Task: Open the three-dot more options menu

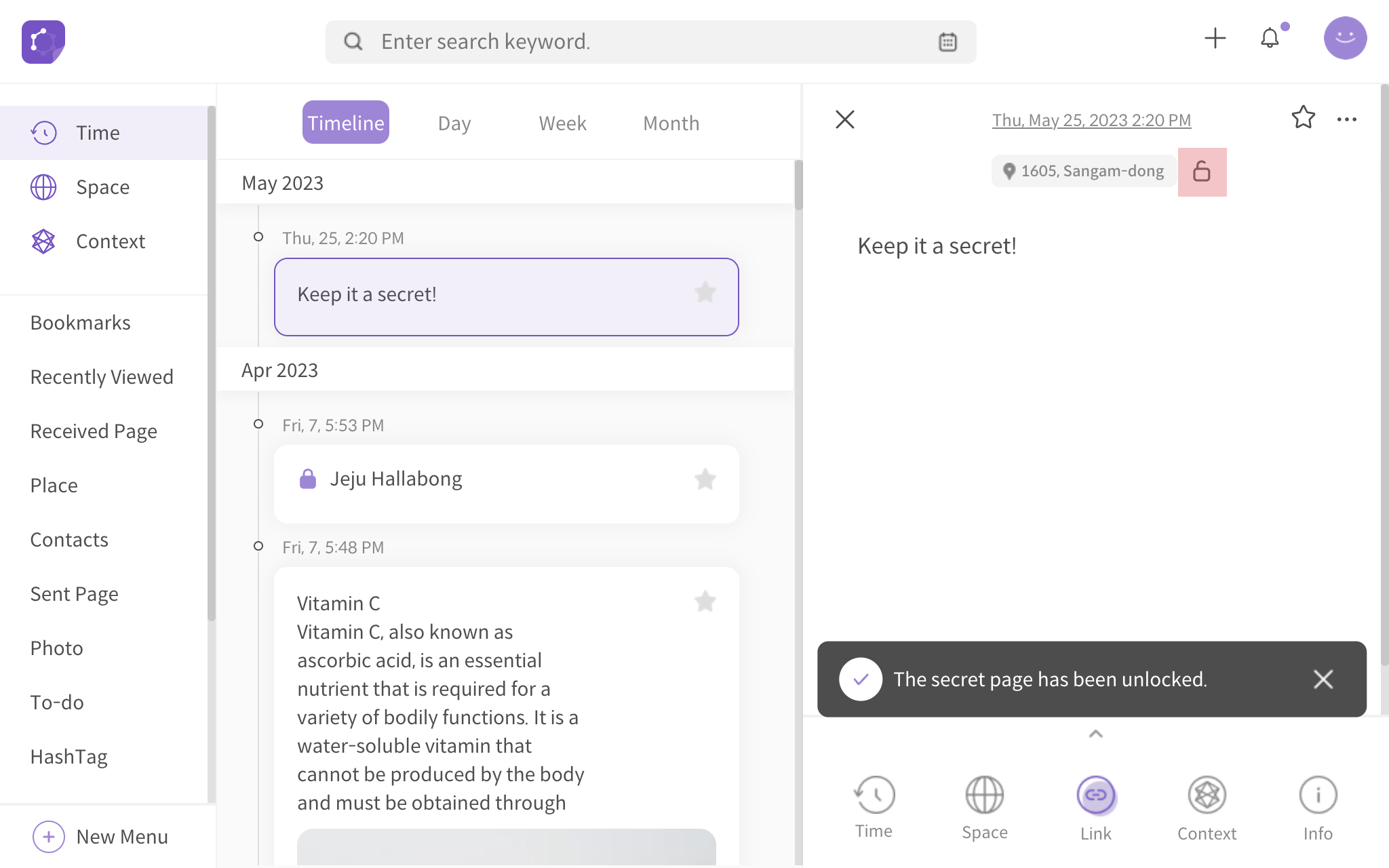Action: 1346,119
